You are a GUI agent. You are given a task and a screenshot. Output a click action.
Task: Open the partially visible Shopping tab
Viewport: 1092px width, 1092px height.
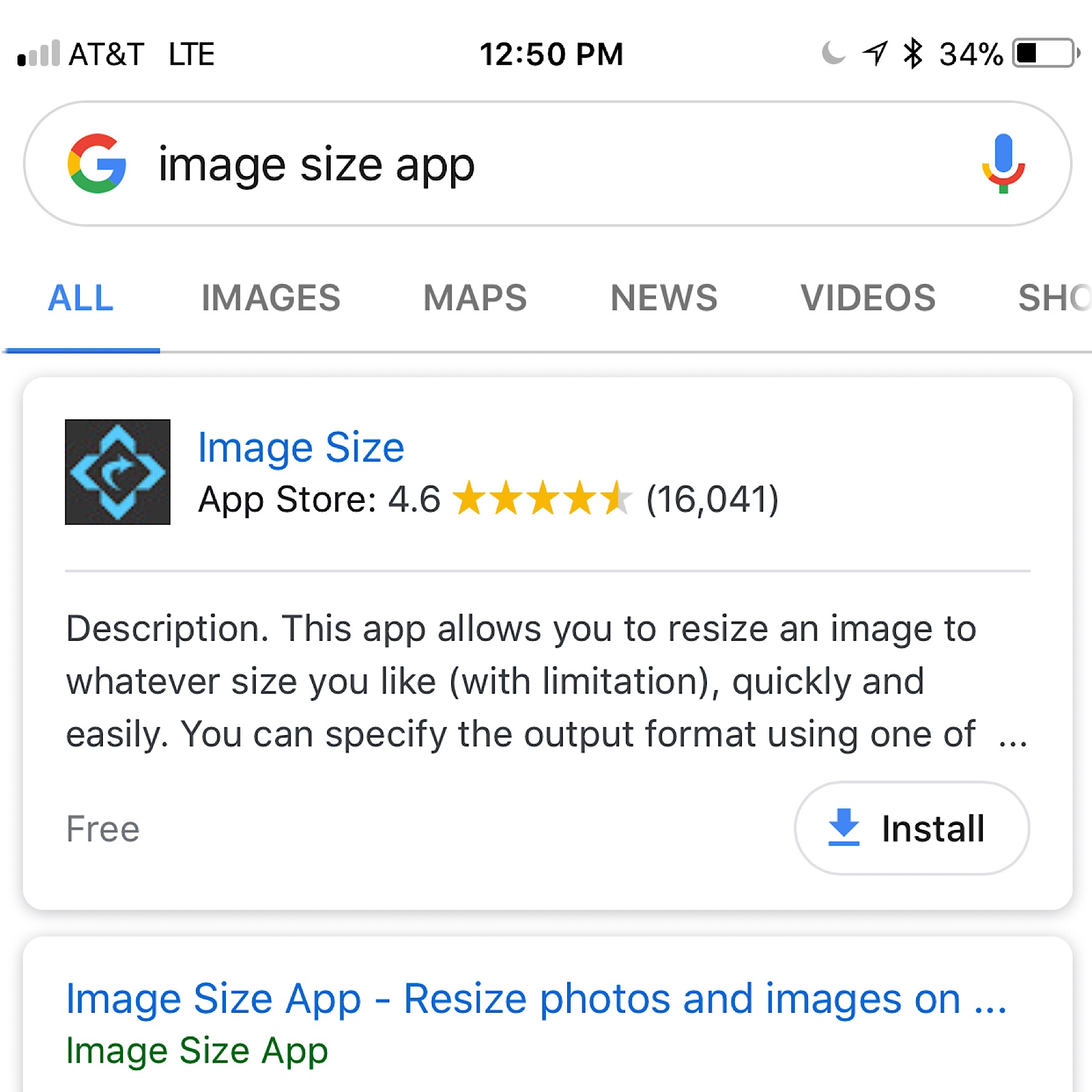[1055, 298]
